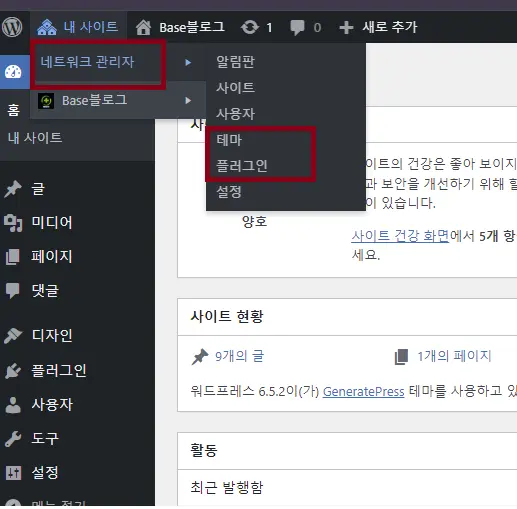Open 글 sidebar menu
The image size is (517, 509).
pos(38,189)
